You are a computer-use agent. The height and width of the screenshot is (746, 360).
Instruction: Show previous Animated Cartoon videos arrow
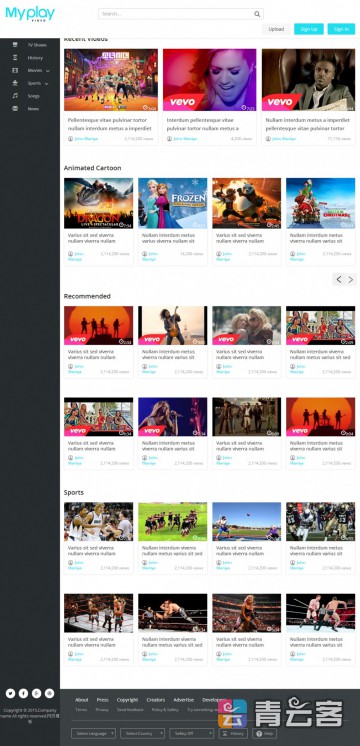point(339,280)
